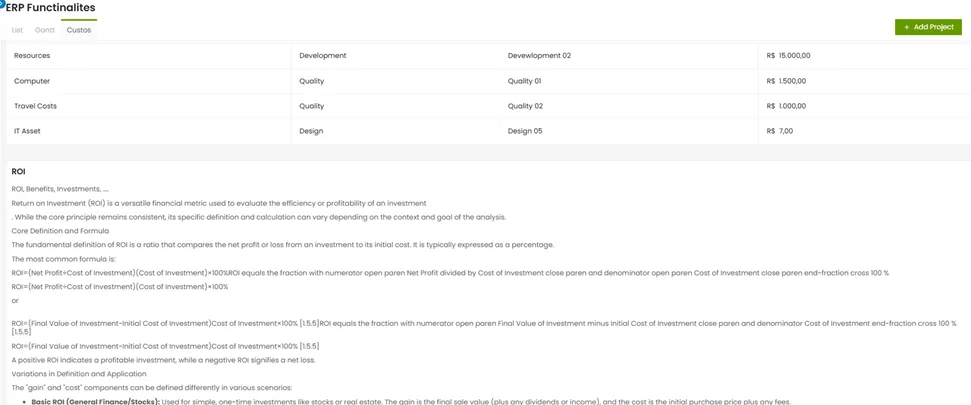The height and width of the screenshot is (405, 971).
Task: Click the R$ 7,00 amount
Action: 780,131
